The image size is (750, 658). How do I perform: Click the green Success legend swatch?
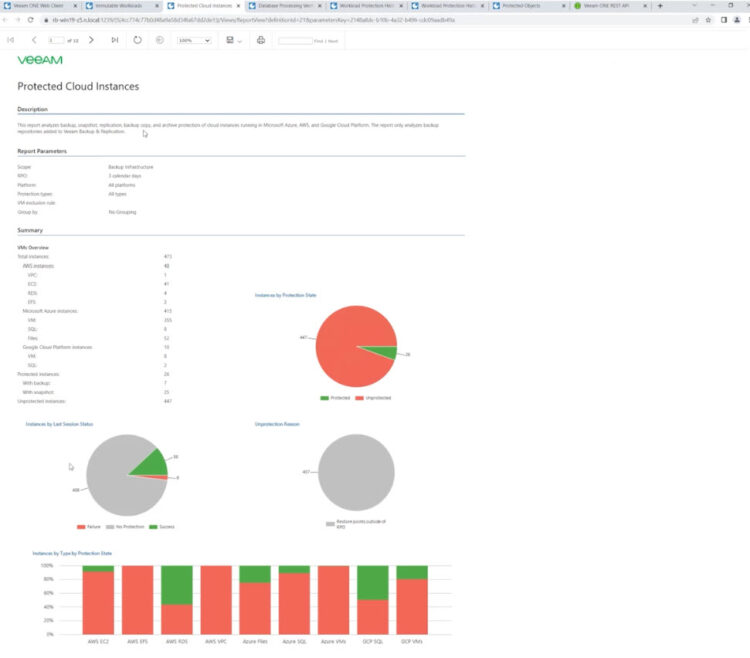tap(153, 527)
